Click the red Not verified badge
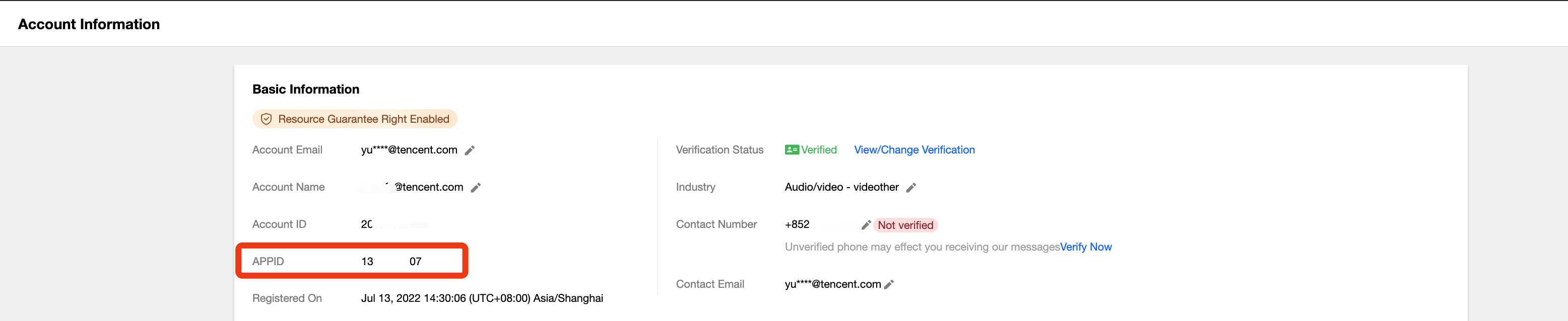The width and height of the screenshot is (1568, 321). tap(905, 225)
